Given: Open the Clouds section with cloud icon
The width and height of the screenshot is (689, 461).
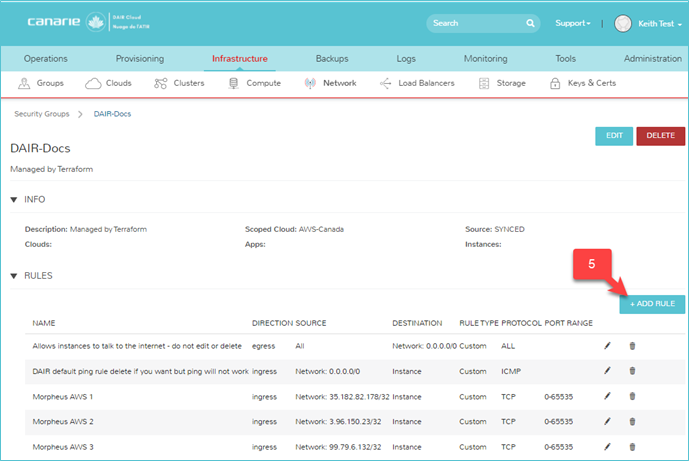Looking at the screenshot, I should (x=108, y=84).
